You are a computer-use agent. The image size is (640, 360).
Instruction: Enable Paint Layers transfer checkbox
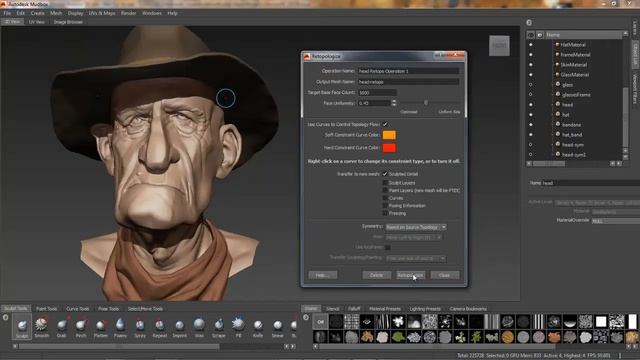point(385,190)
